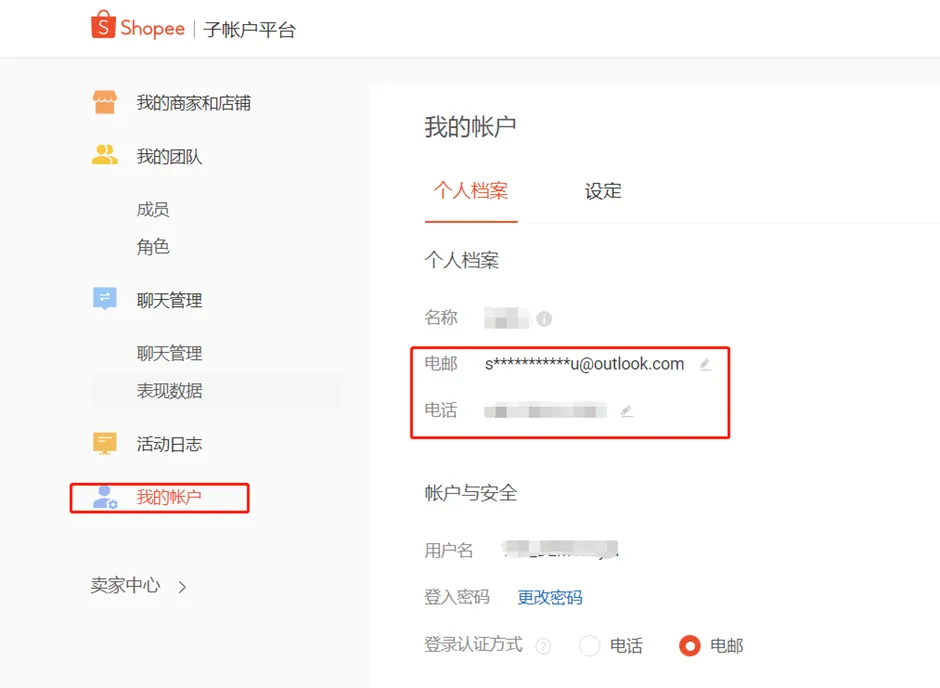Open the chat icon beside 聊天管理
Screen dimensions: 940x688
point(105,299)
